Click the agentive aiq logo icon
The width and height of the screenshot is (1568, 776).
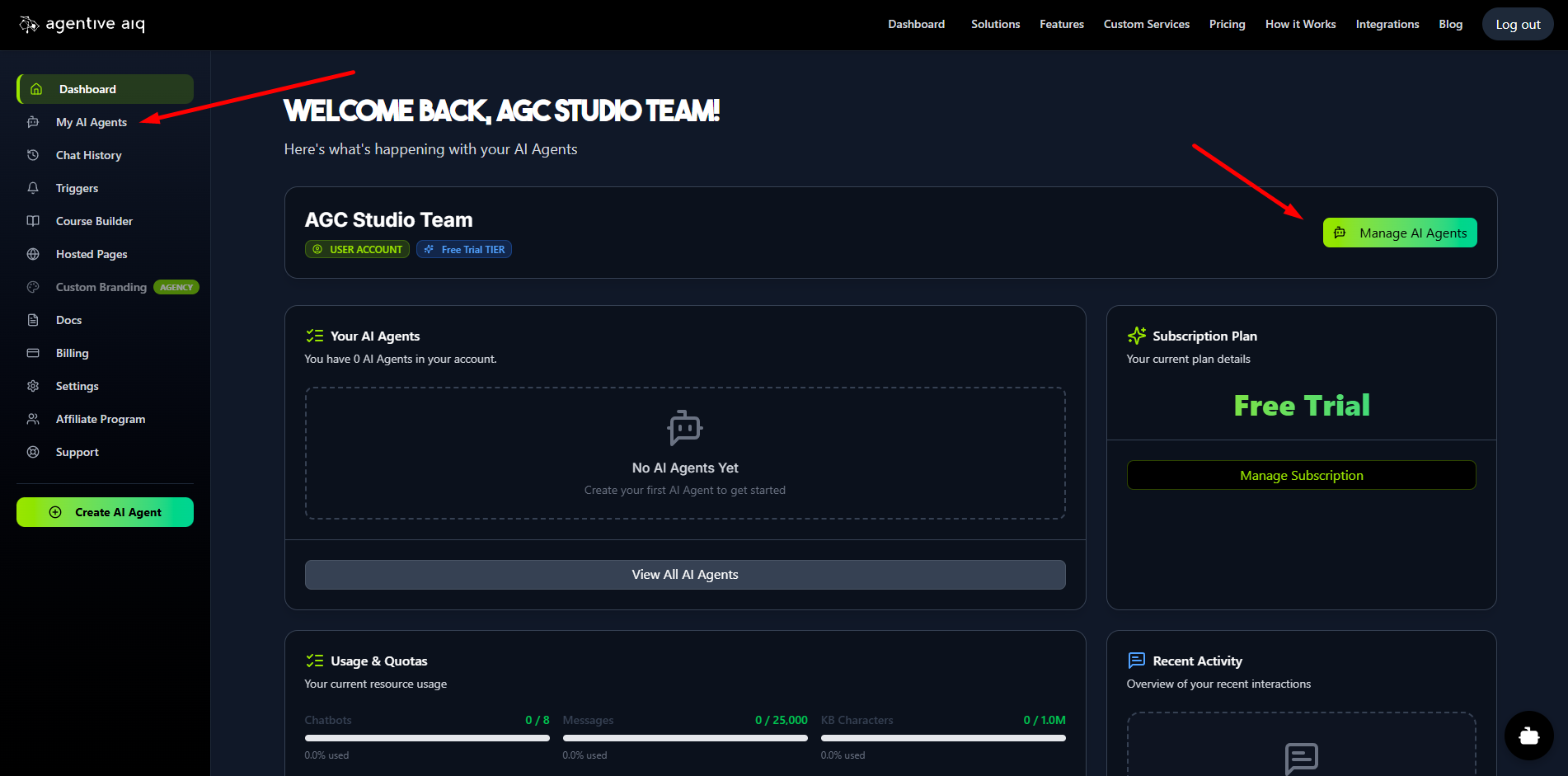click(29, 25)
